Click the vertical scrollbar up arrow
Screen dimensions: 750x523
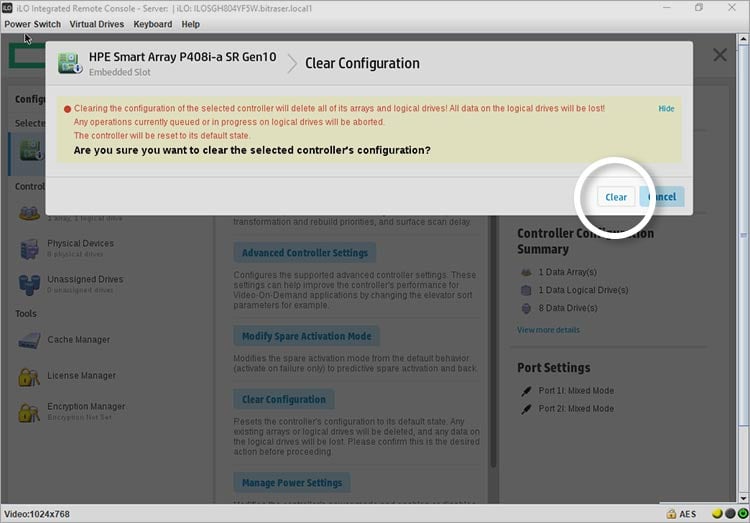[x=743, y=38]
